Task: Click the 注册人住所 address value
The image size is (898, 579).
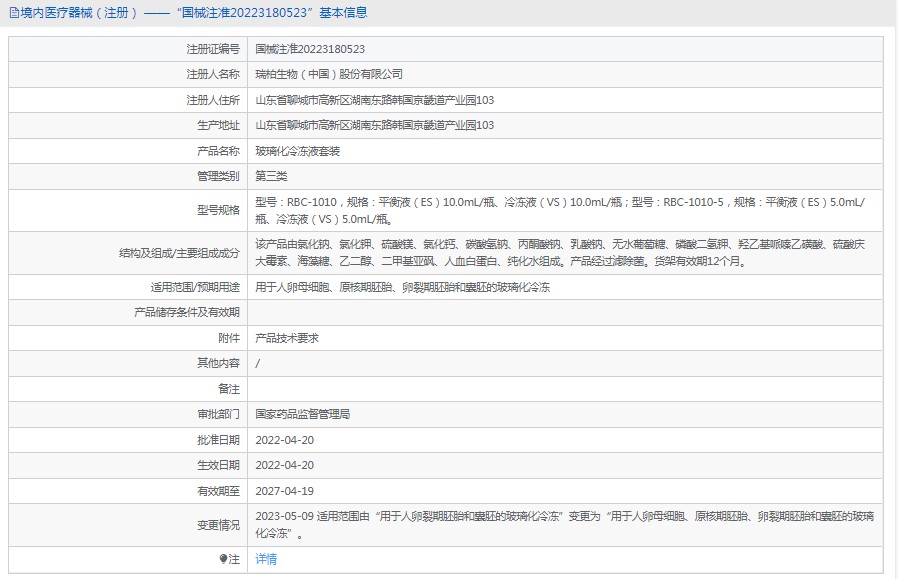Action: coord(375,100)
